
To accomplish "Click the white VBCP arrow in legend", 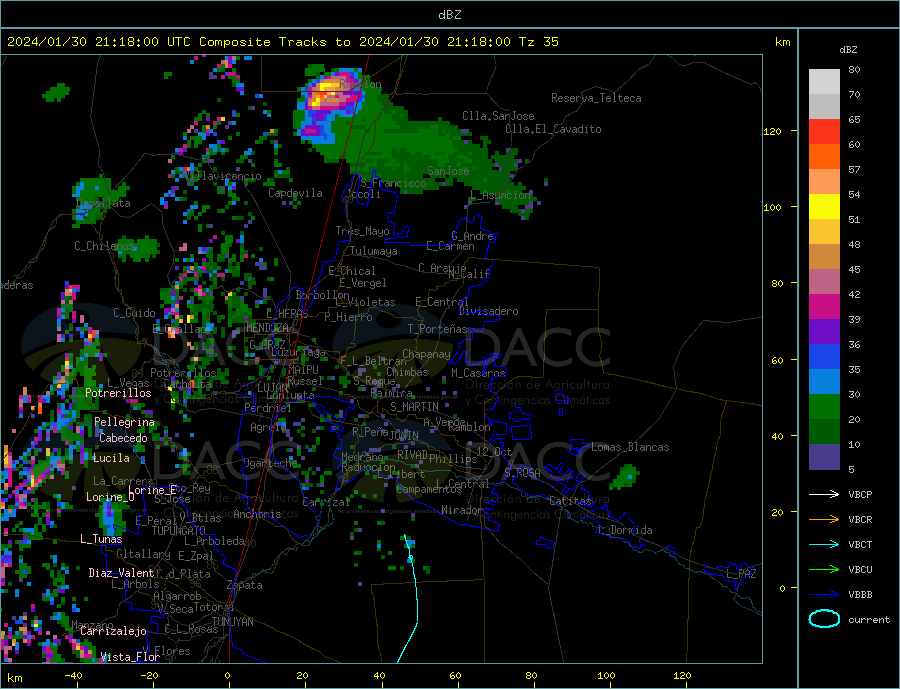I will pyautogui.click(x=824, y=494).
